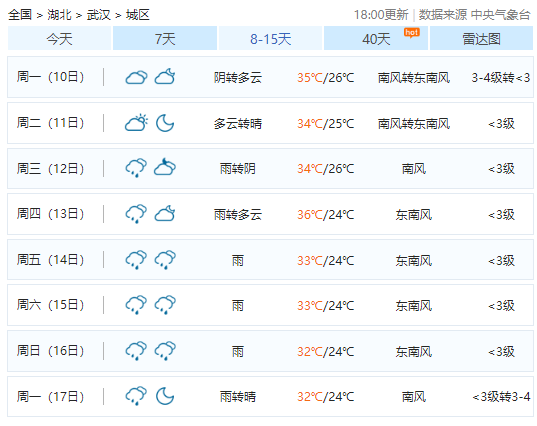The height and width of the screenshot is (426, 537).
Task: Click the 雨转晴 weather description
Action: (x=238, y=397)
